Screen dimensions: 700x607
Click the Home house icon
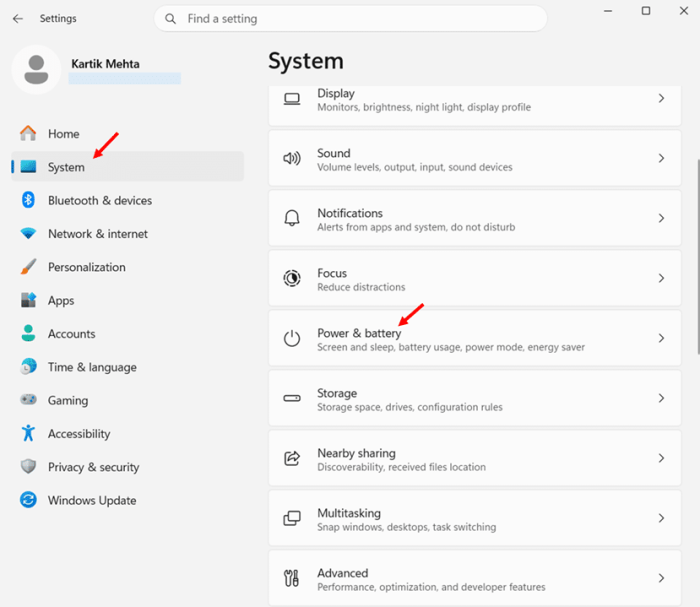(x=28, y=133)
